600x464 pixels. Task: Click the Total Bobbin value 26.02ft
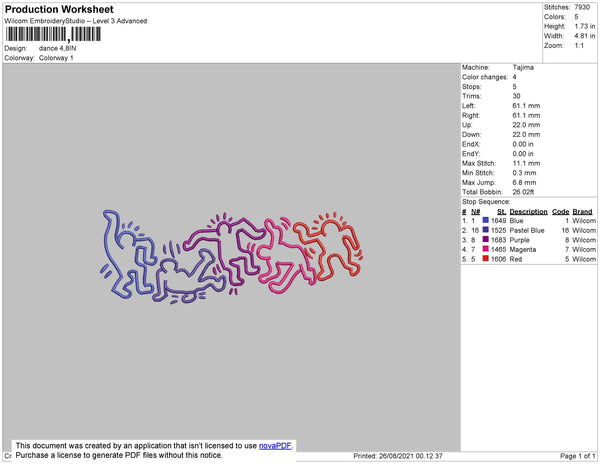[523, 192]
